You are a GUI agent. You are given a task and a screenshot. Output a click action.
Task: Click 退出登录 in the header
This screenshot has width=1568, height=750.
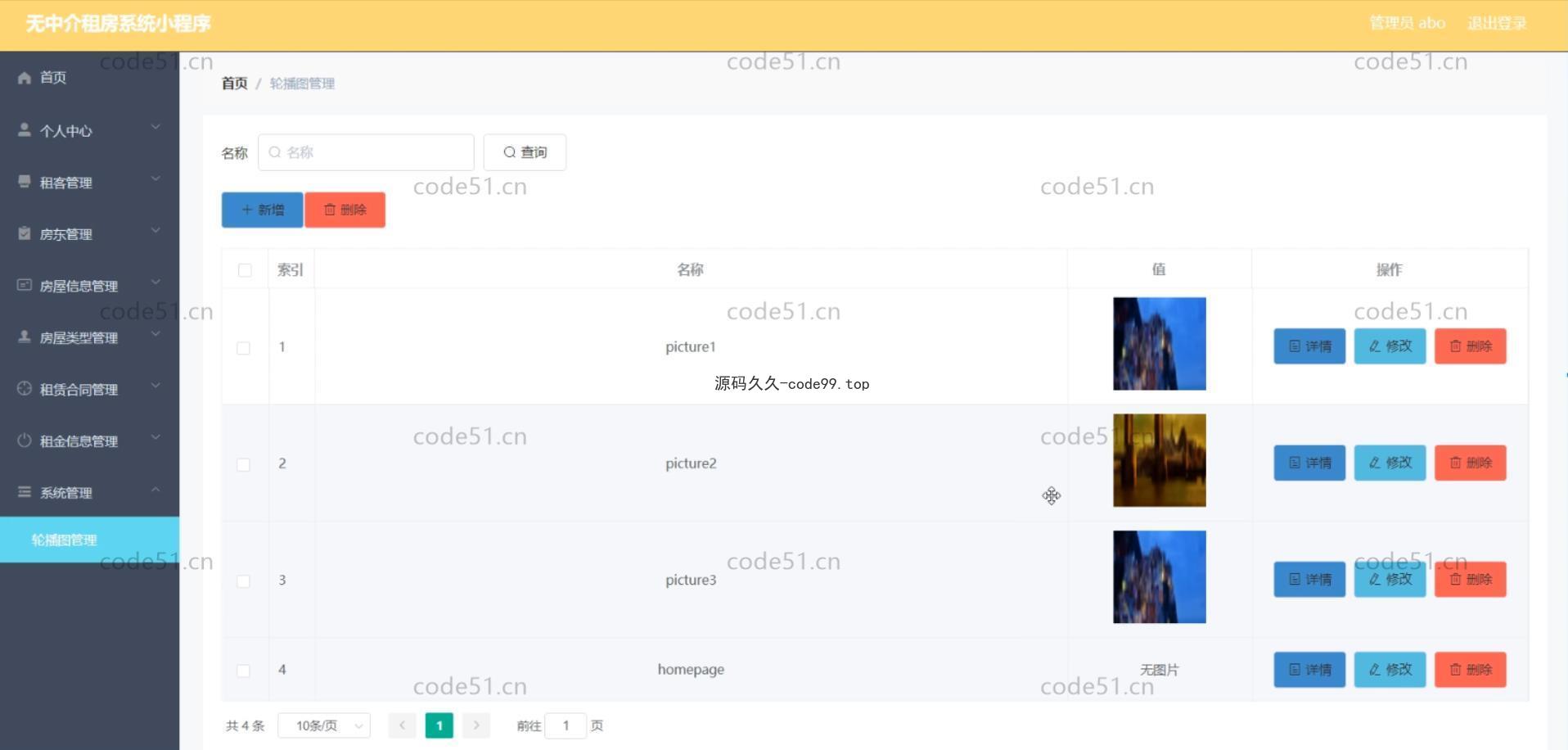point(1497,24)
